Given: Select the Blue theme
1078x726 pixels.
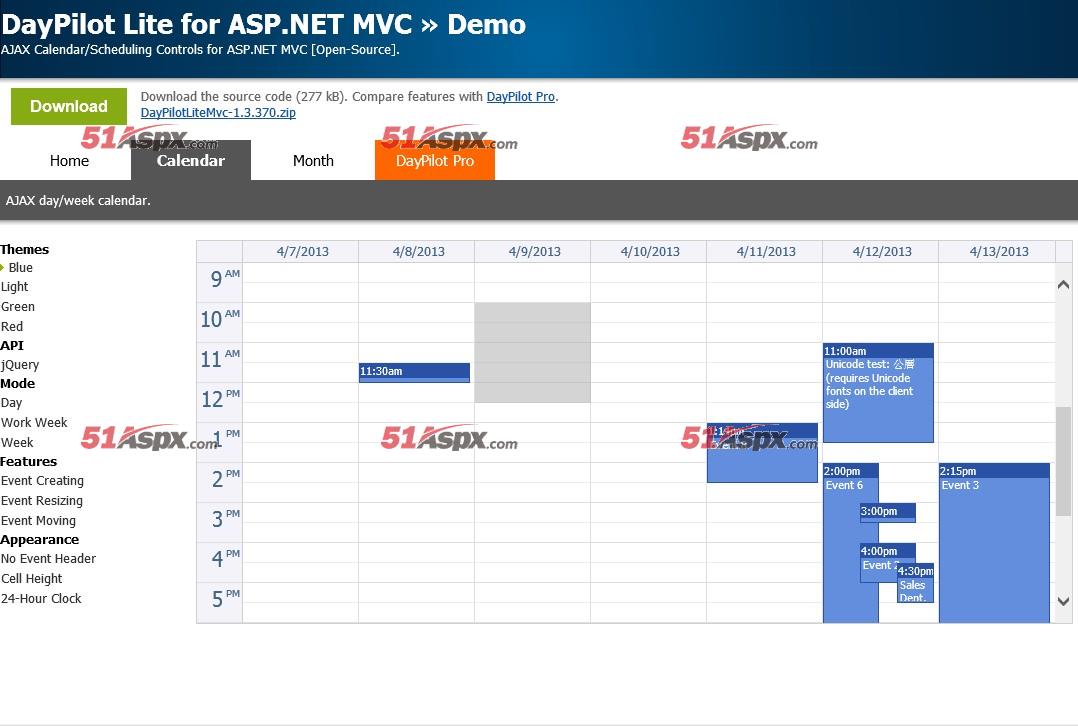Looking at the screenshot, I should [x=21, y=267].
